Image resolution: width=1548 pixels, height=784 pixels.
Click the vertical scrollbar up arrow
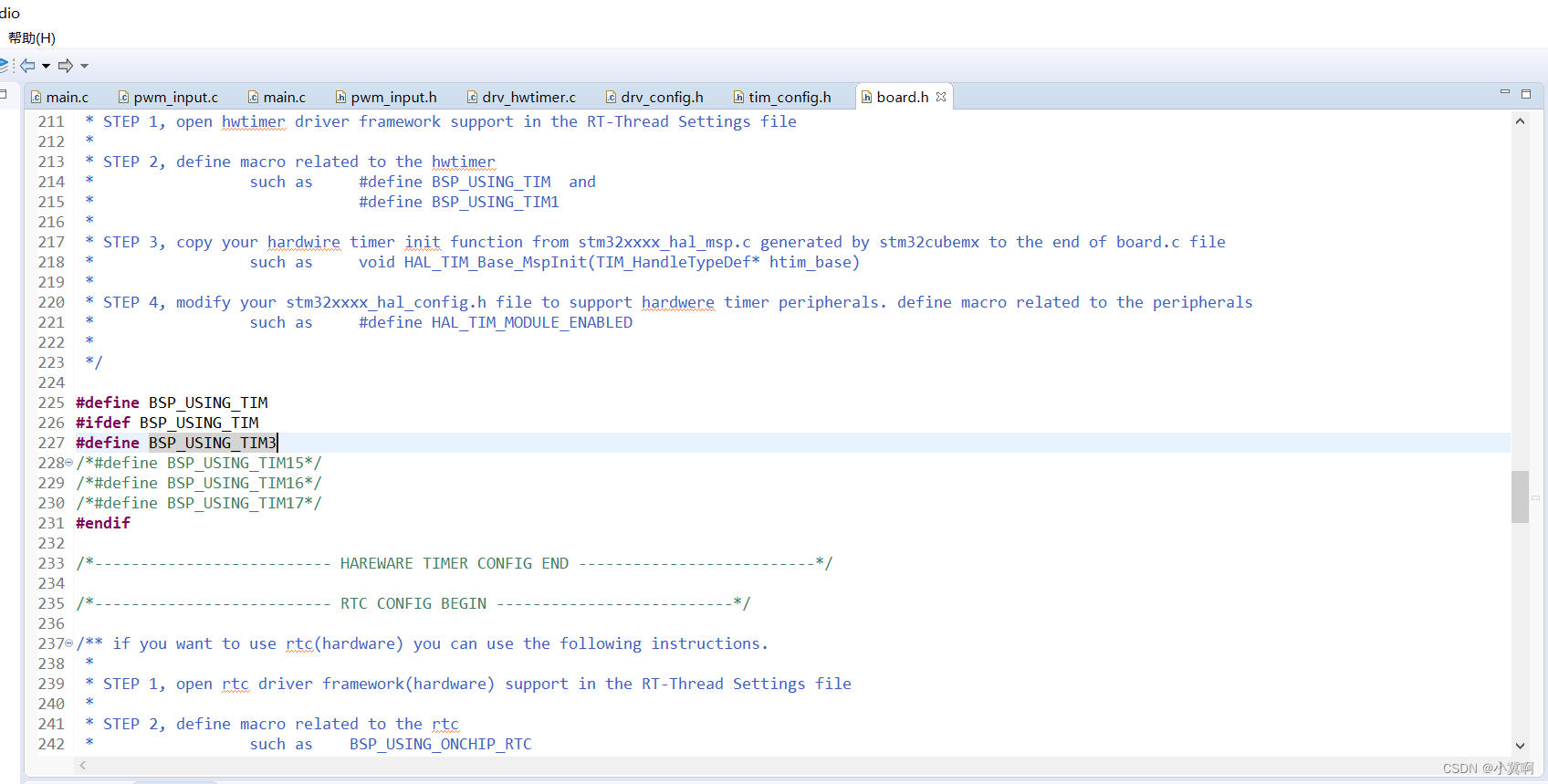[x=1520, y=121]
